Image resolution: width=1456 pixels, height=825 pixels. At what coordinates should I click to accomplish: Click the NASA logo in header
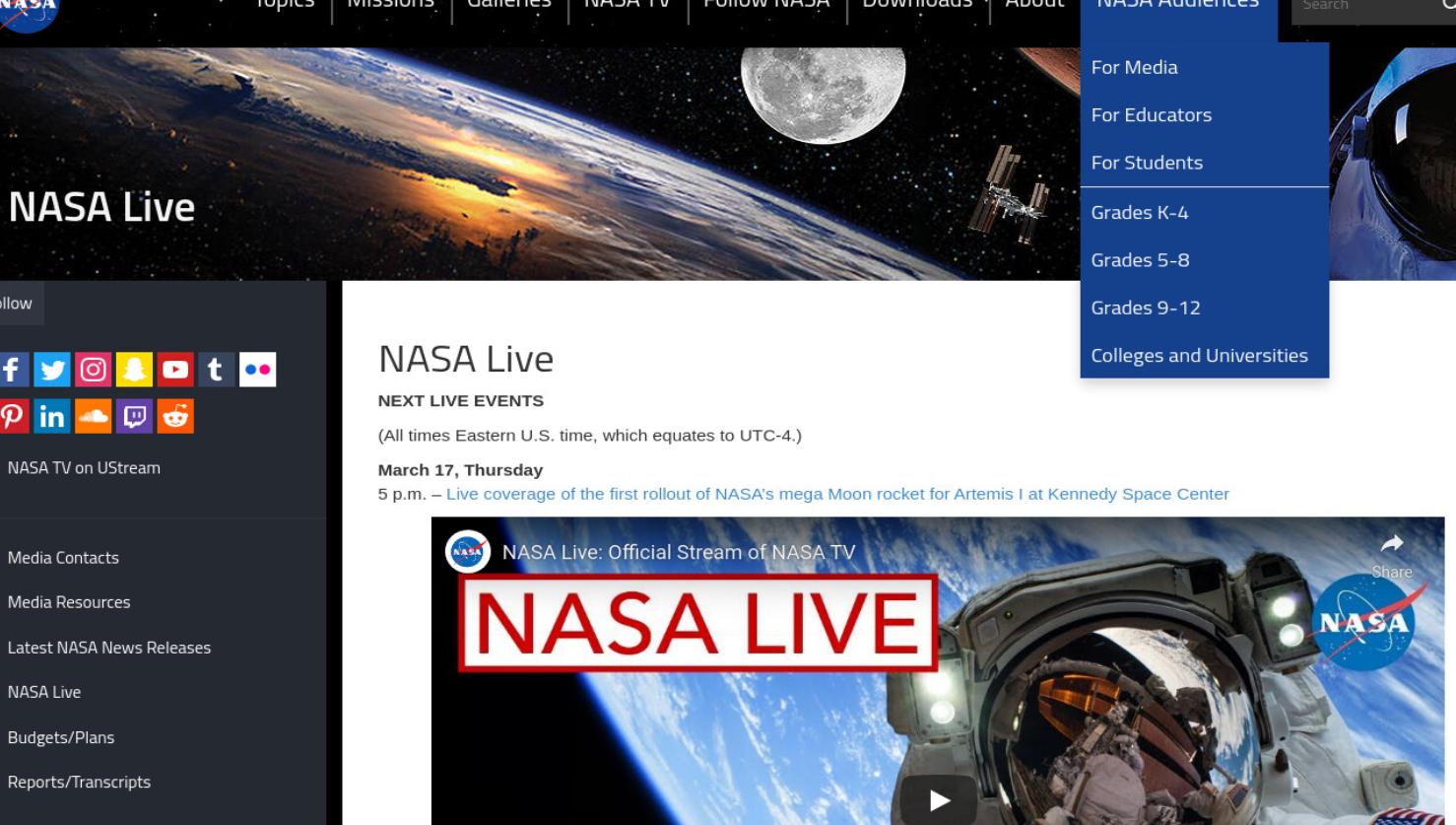pos(27,12)
